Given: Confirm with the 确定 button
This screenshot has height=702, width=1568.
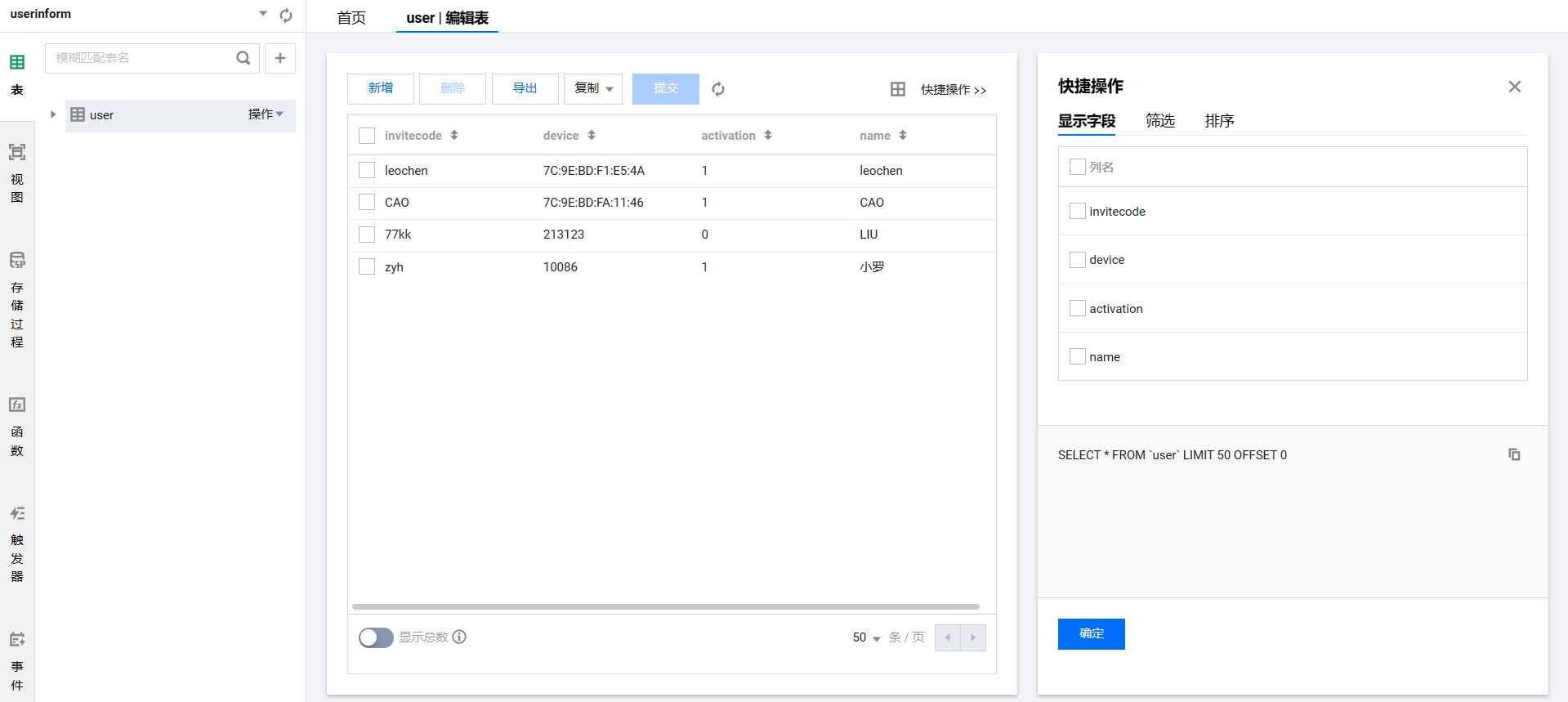Looking at the screenshot, I should [1092, 634].
